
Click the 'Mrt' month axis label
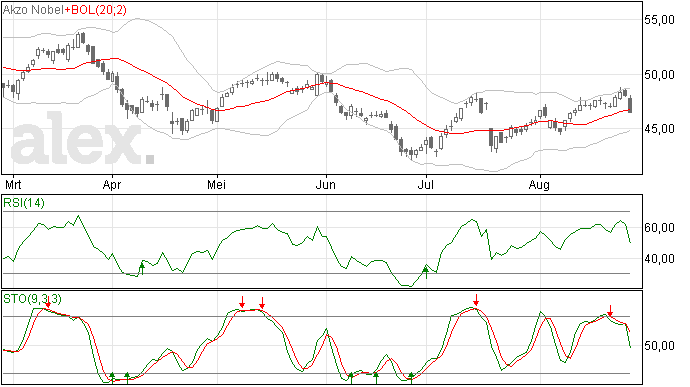click(13, 184)
